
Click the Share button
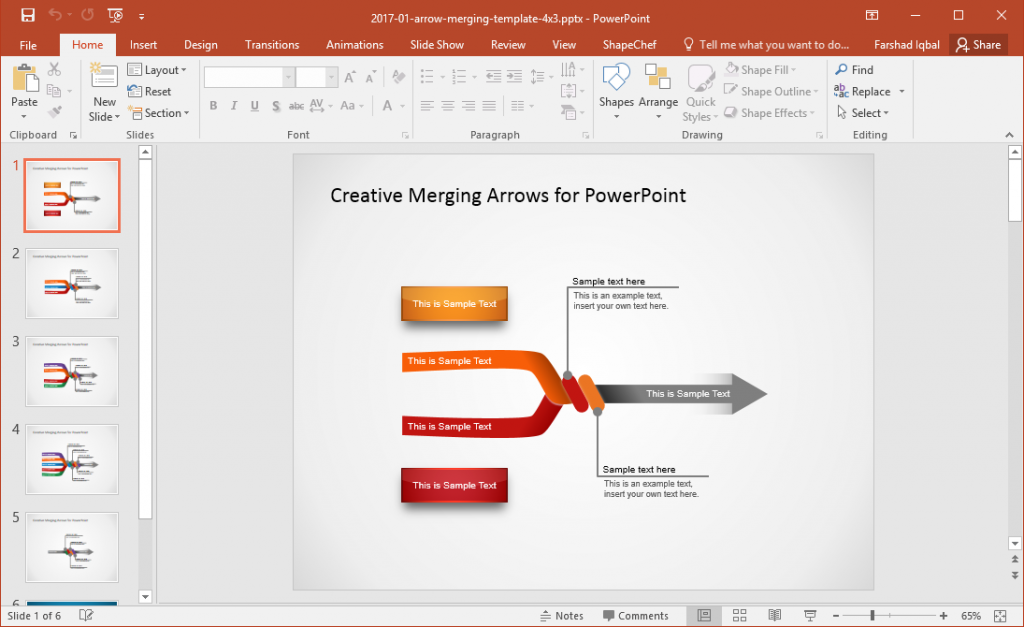click(x=978, y=44)
